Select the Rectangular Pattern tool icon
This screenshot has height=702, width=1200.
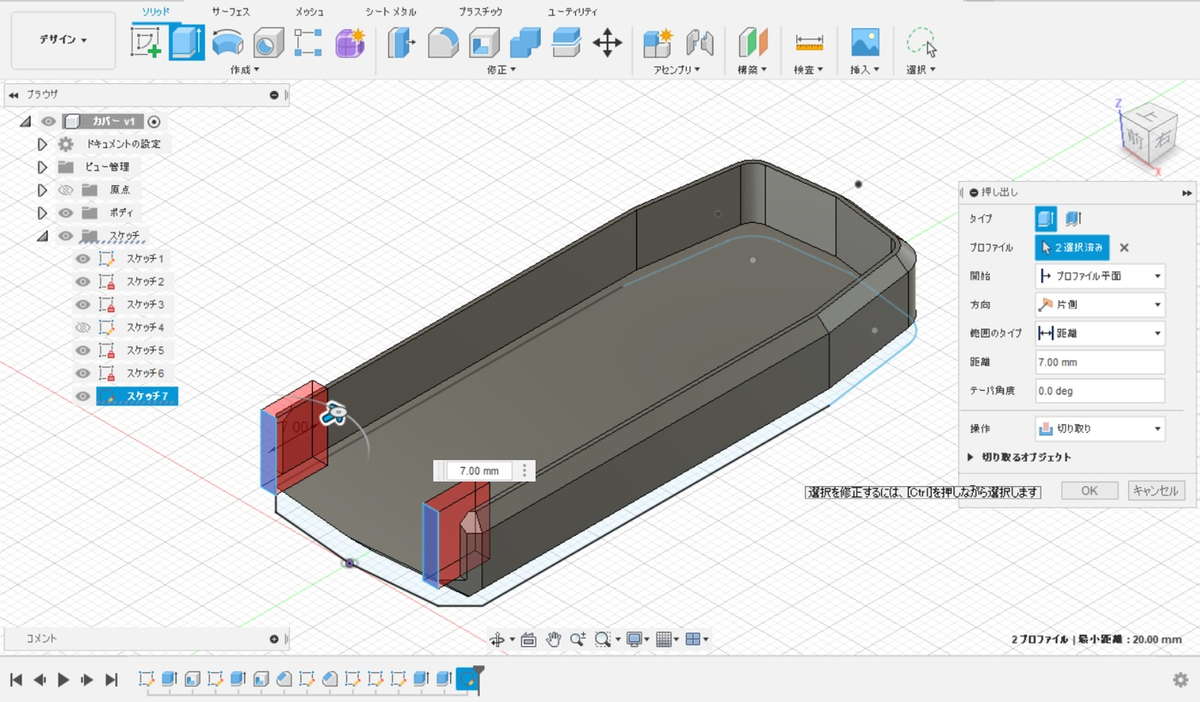pos(307,42)
